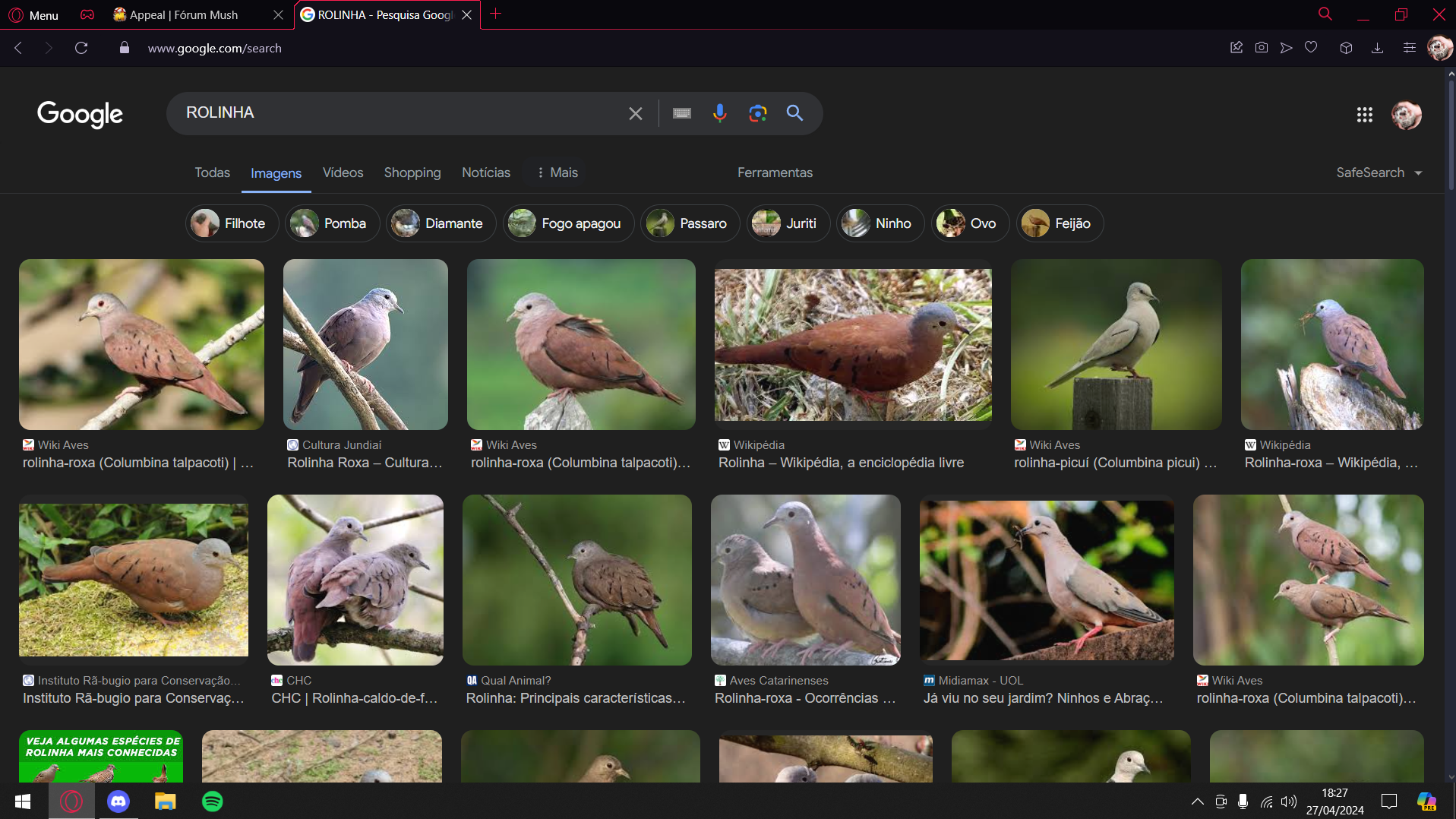The height and width of the screenshot is (819, 1456).
Task: Click the tab search magnifier icon
Action: pyautogui.click(x=1325, y=14)
